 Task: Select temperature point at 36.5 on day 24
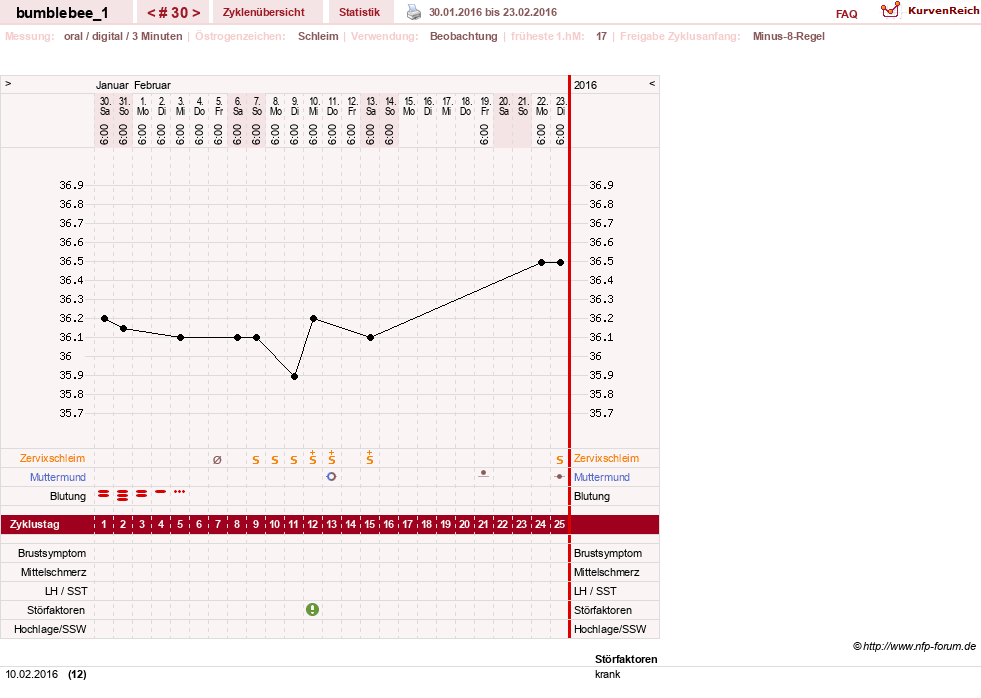click(x=541, y=263)
